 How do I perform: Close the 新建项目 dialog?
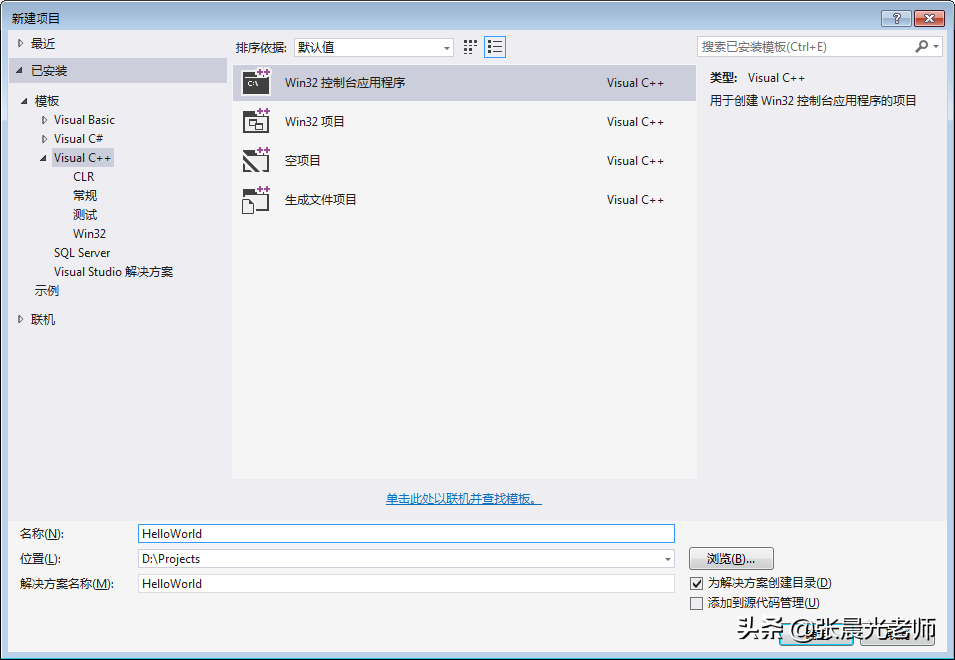pos(929,18)
